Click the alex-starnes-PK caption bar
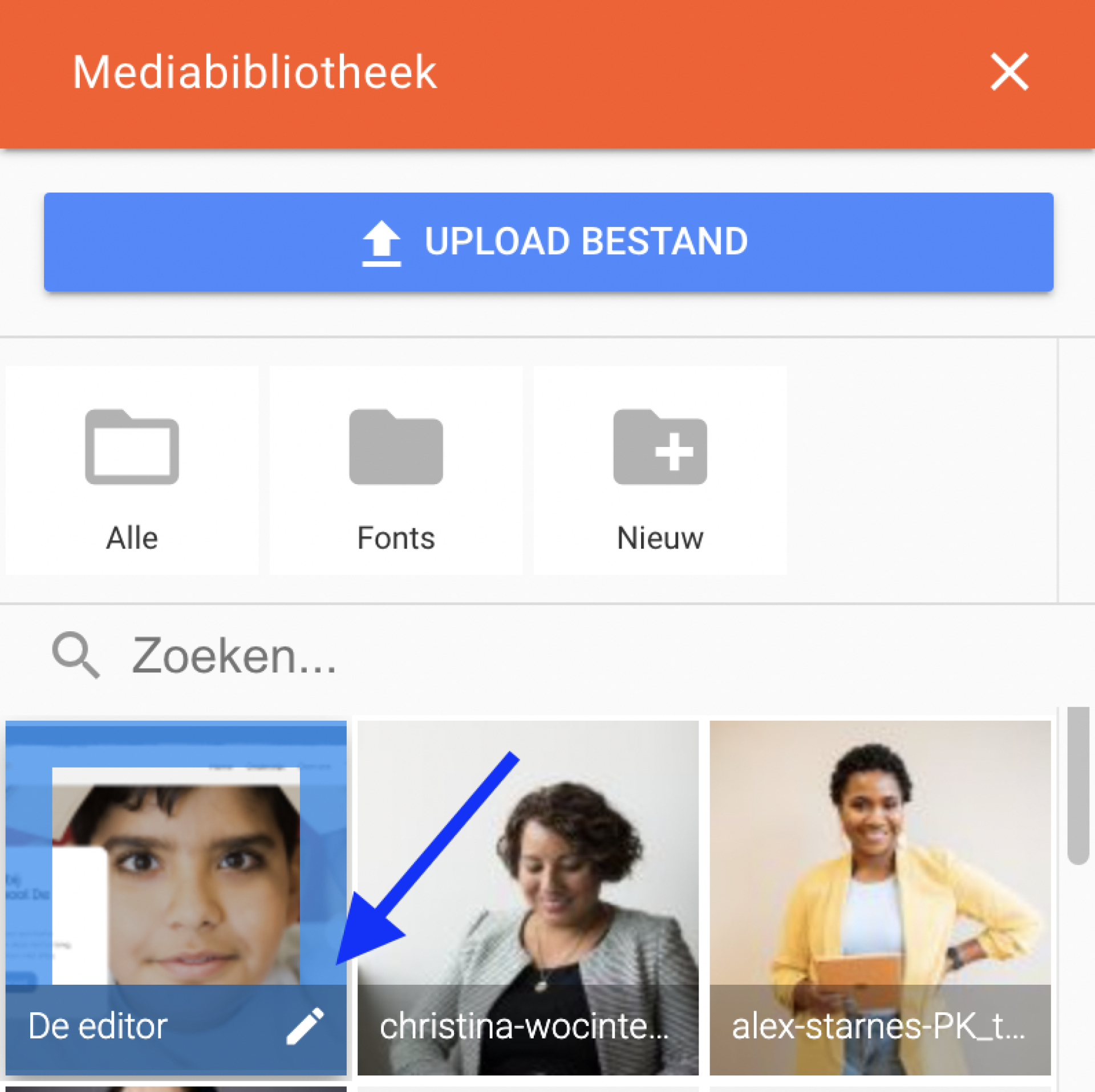 tap(879, 1029)
